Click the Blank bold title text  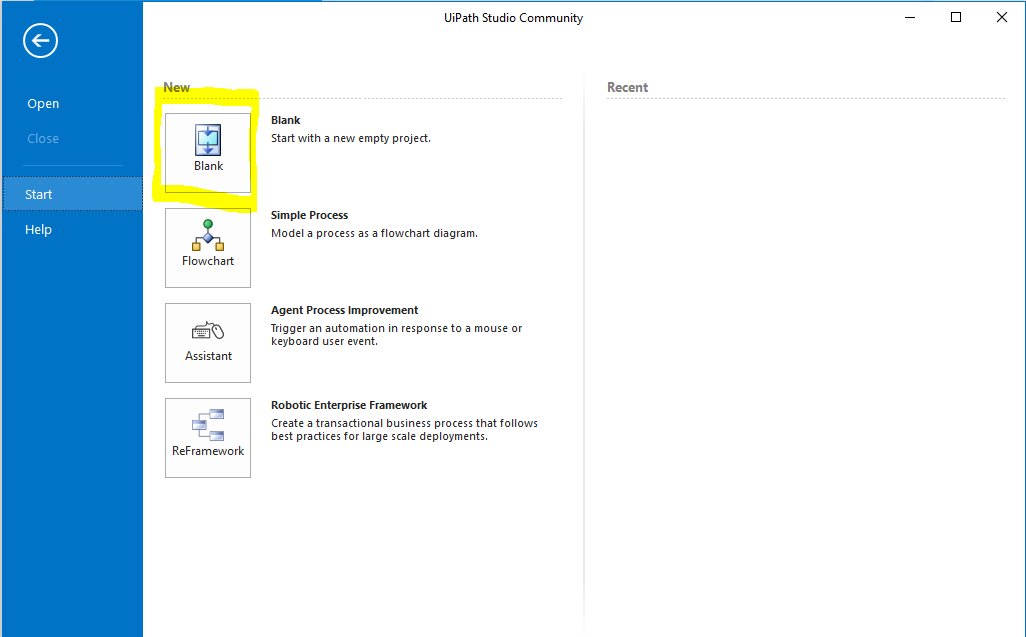click(x=285, y=120)
